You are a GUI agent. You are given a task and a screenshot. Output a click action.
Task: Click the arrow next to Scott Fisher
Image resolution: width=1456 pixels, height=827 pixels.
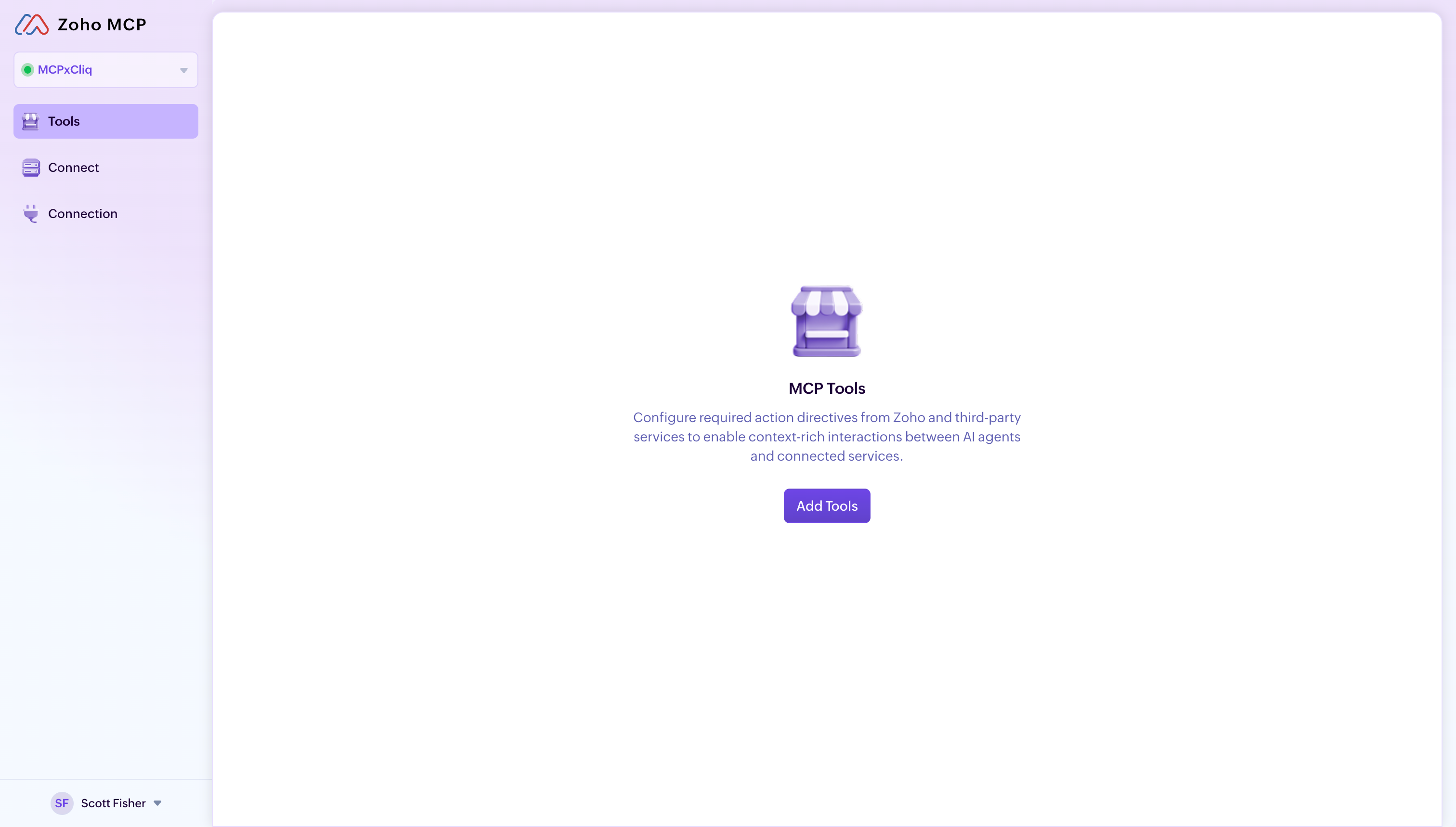click(x=157, y=803)
